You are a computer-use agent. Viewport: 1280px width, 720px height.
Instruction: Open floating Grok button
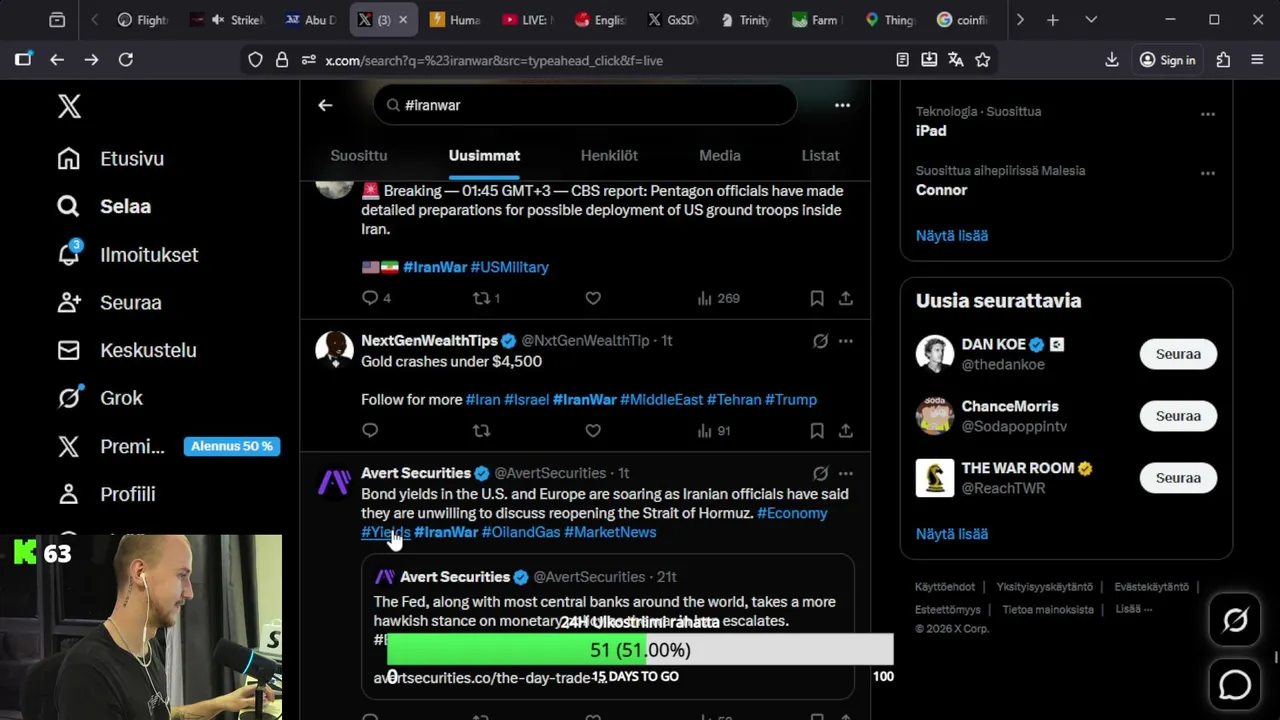point(1235,621)
